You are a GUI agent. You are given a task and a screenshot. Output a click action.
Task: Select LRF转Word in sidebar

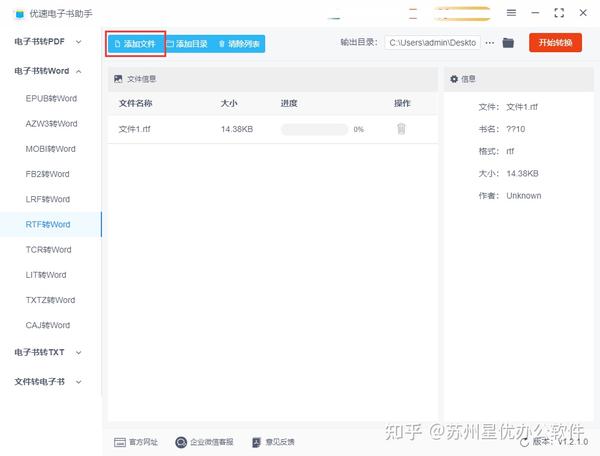coord(47,200)
